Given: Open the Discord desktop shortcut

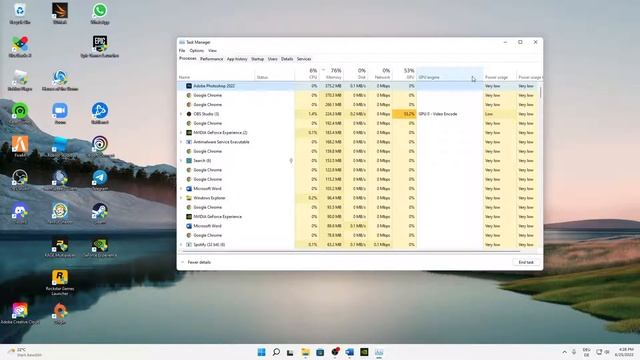Looking at the screenshot, I should click(20, 214).
